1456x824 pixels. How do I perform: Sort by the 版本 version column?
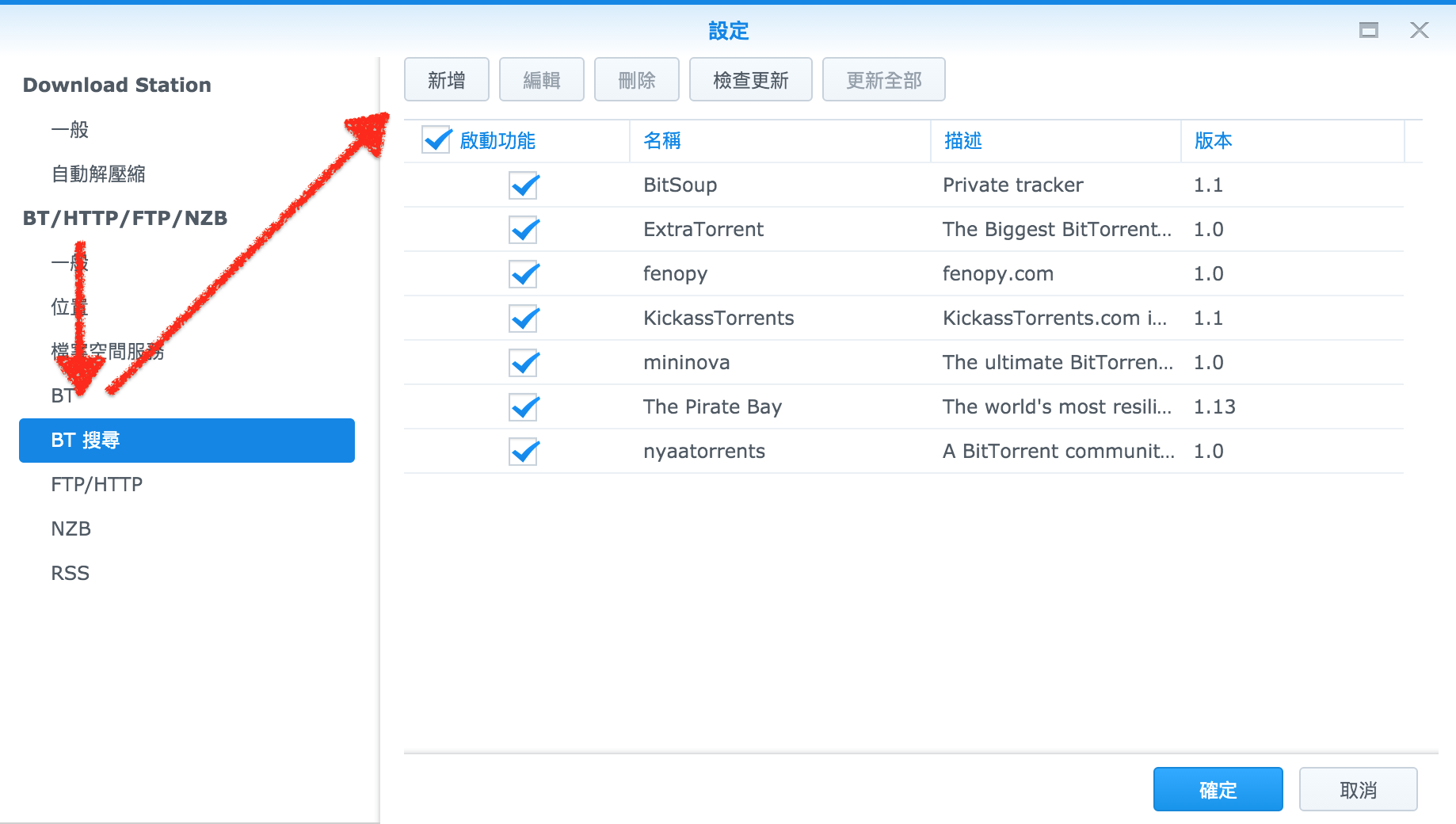(x=1213, y=140)
